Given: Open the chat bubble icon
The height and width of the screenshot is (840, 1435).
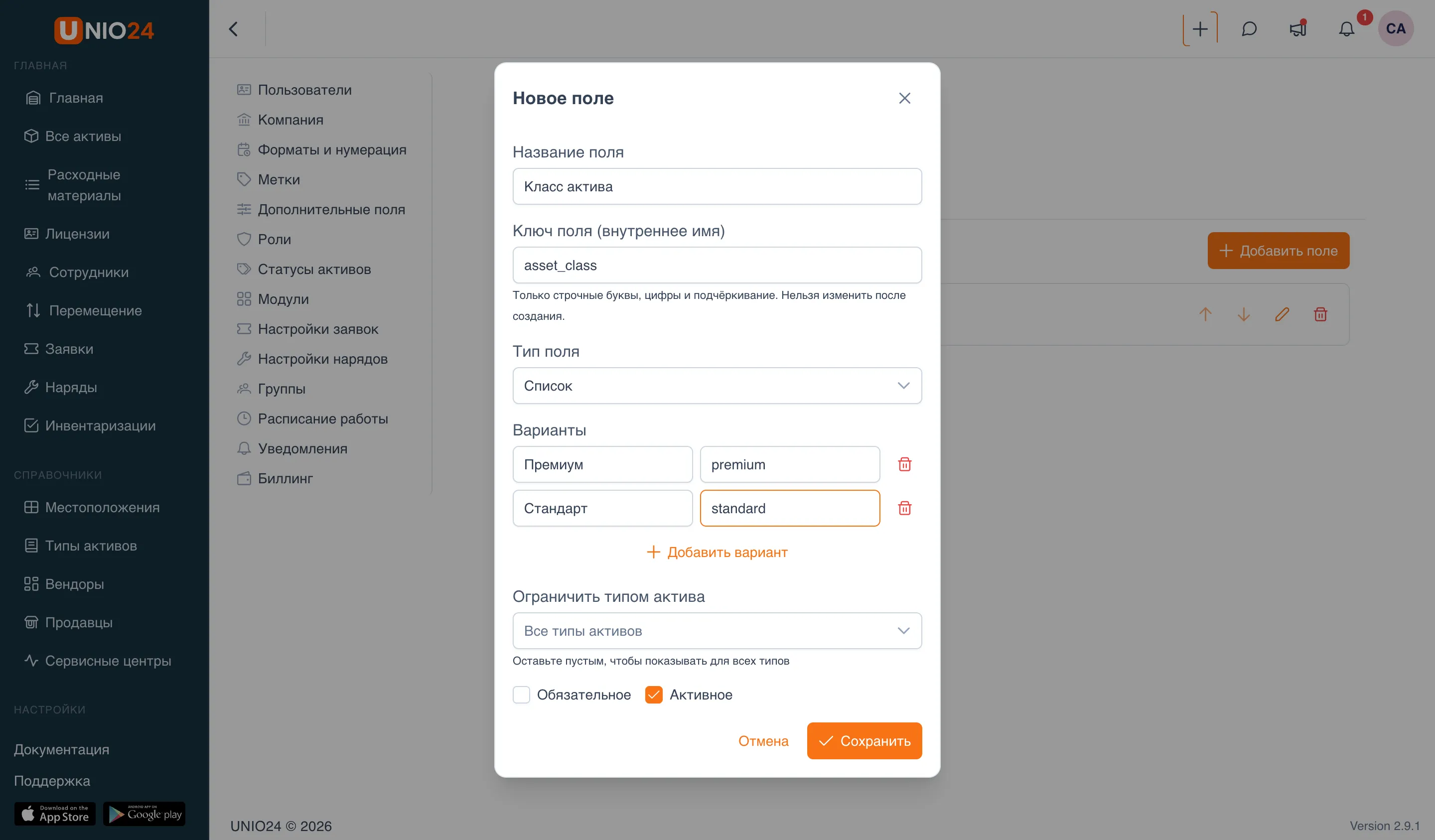Looking at the screenshot, I should click(1249, 28).
